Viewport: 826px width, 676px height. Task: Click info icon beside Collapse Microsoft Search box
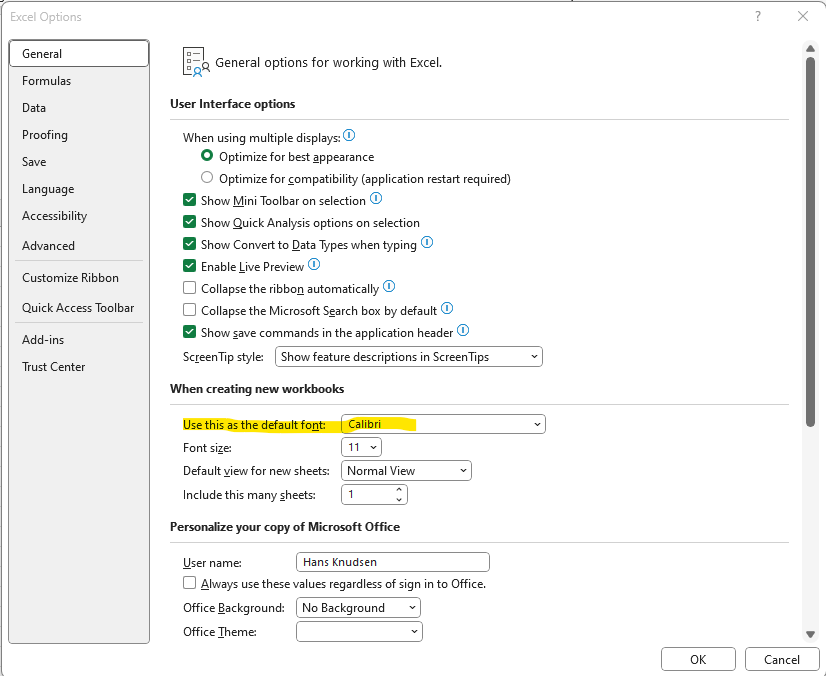click(447, 308)
